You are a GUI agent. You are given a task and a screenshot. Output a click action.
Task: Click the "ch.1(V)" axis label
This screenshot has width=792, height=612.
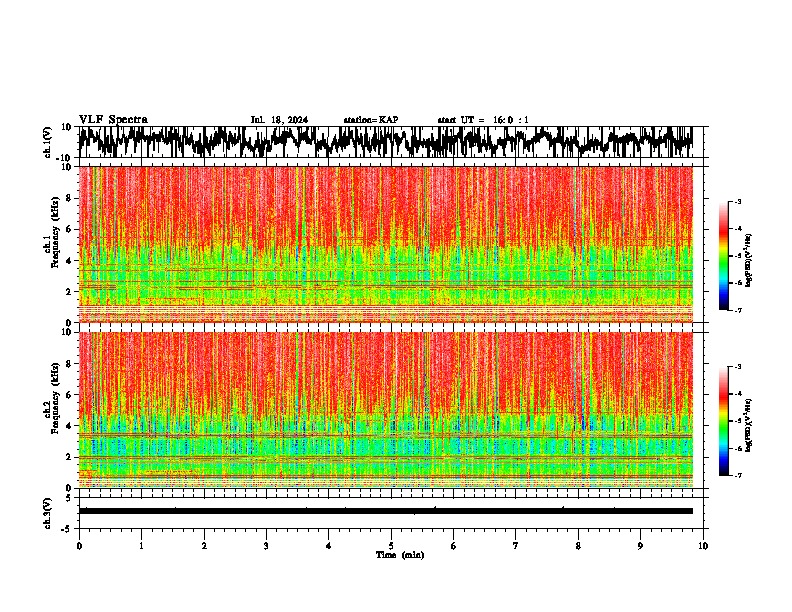(48, 142)
